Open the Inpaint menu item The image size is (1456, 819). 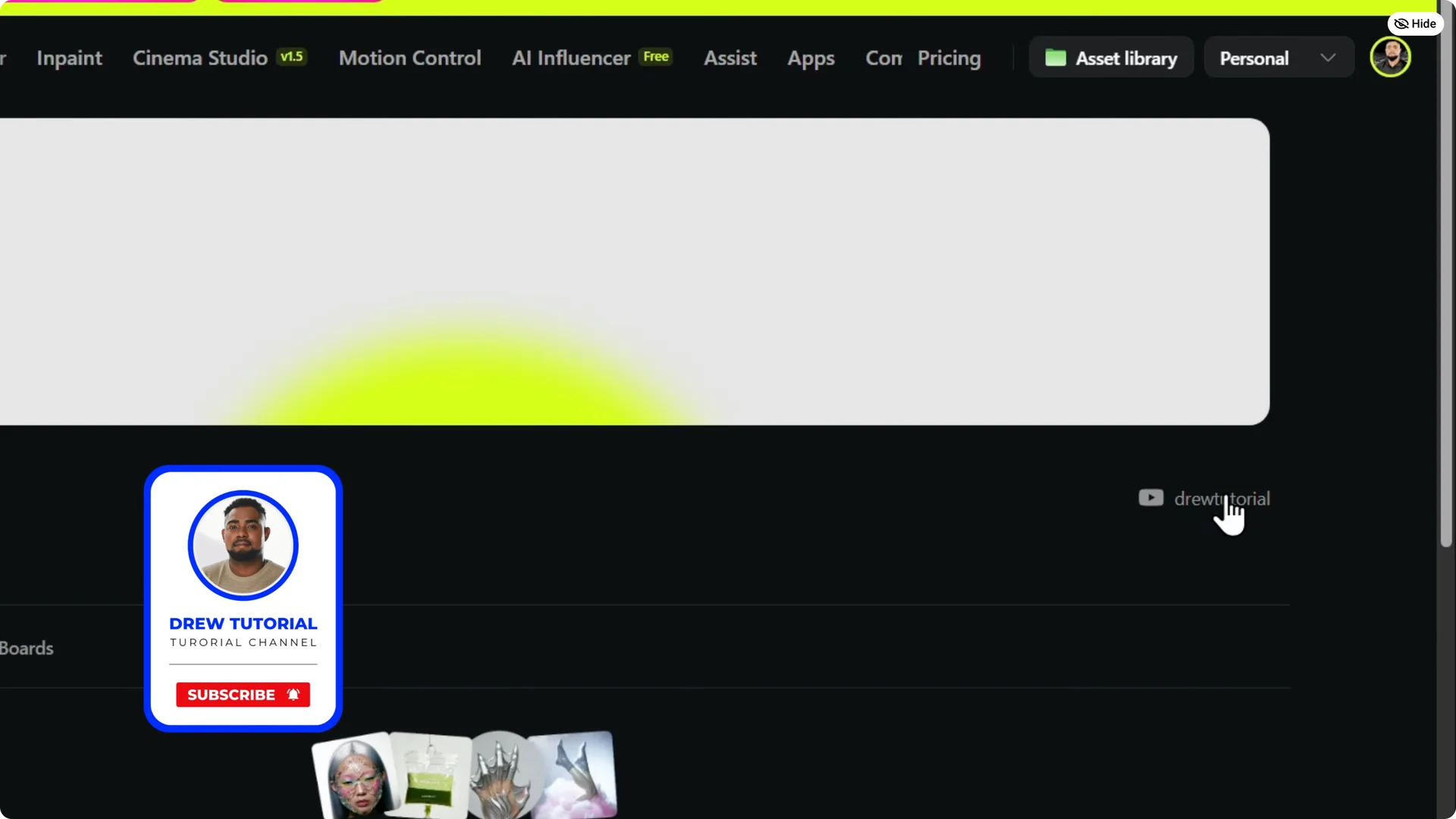pyautogui.click(x=69, y=58)
